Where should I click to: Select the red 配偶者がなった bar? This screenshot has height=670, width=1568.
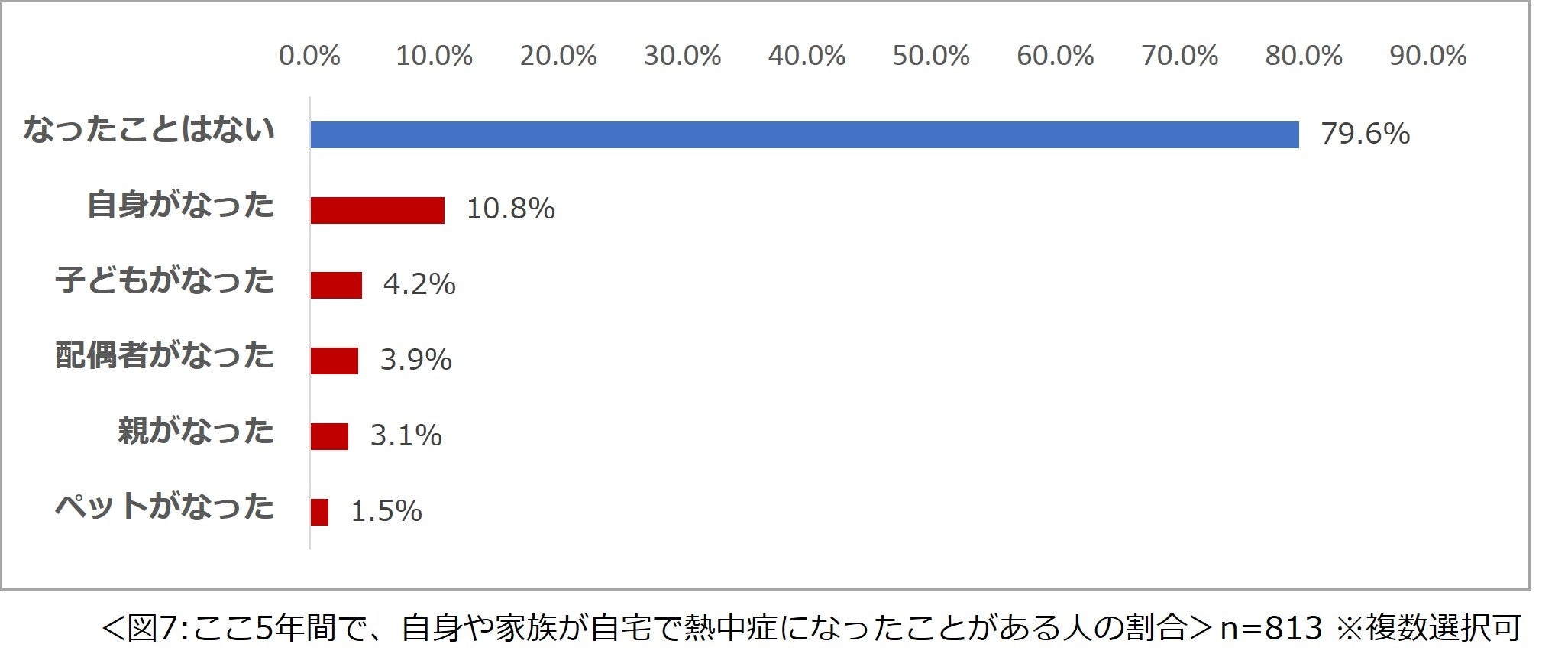(x=334, y=361)
